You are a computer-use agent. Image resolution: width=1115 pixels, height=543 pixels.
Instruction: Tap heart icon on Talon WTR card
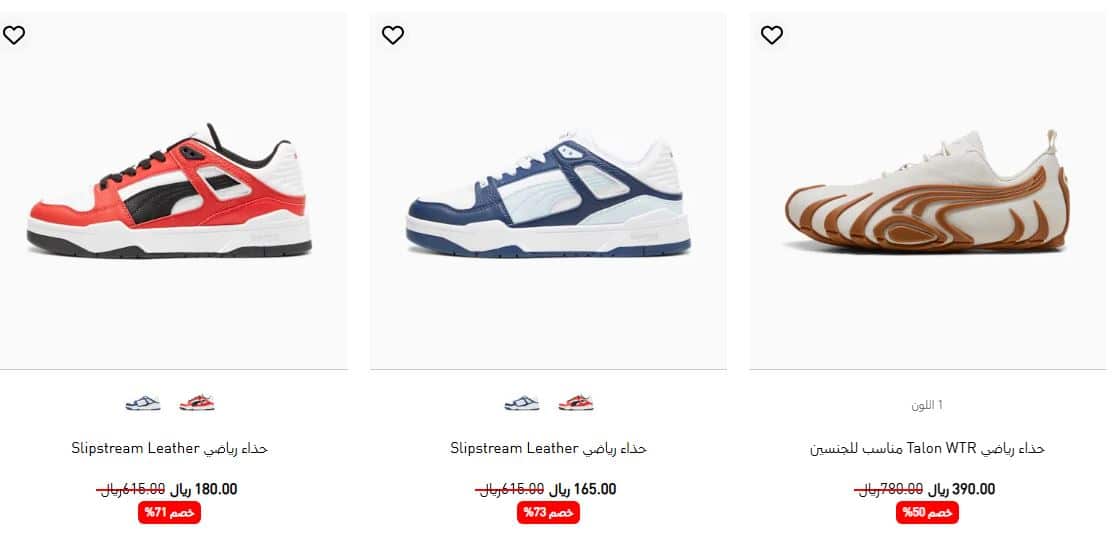(772, 35)
